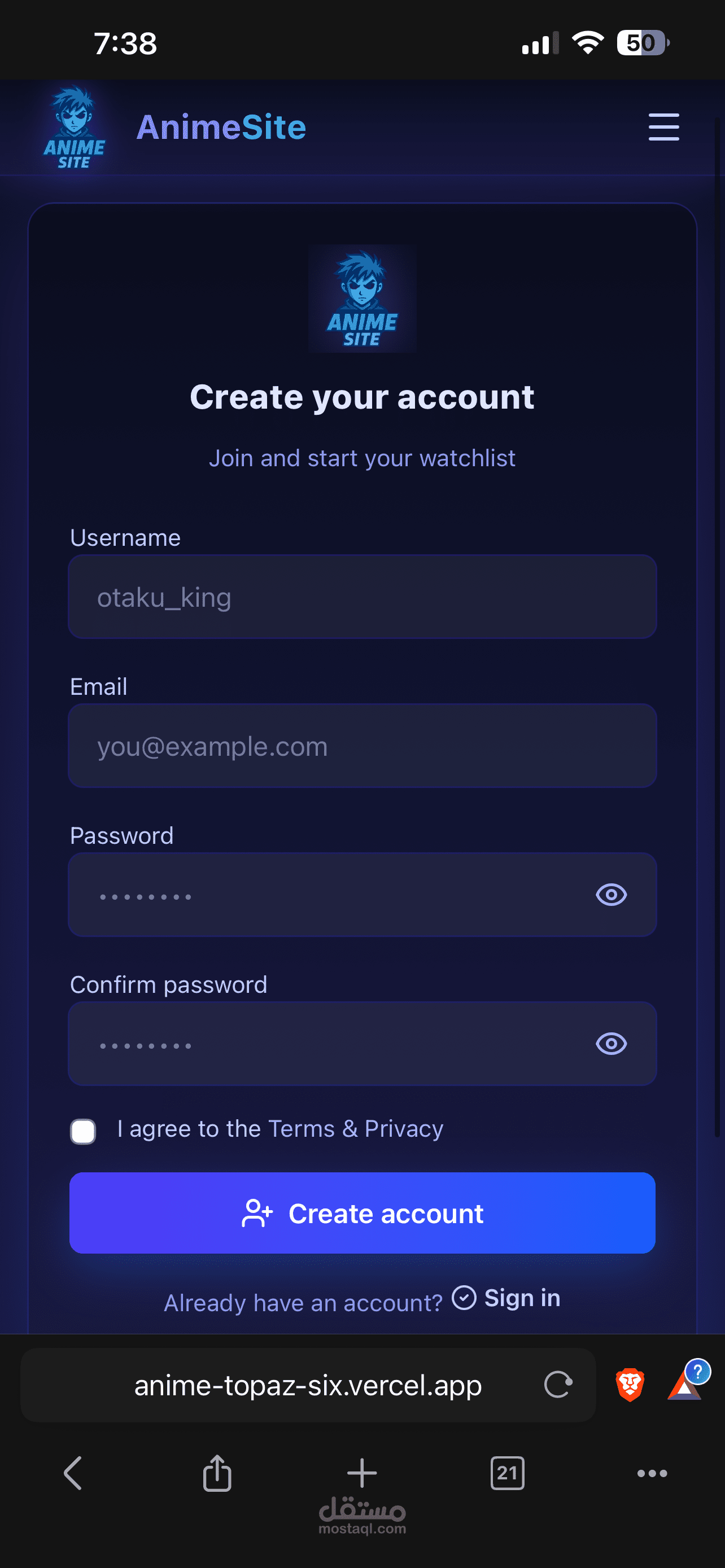Click the AnimeSite title text link

(x=221, y=127)
